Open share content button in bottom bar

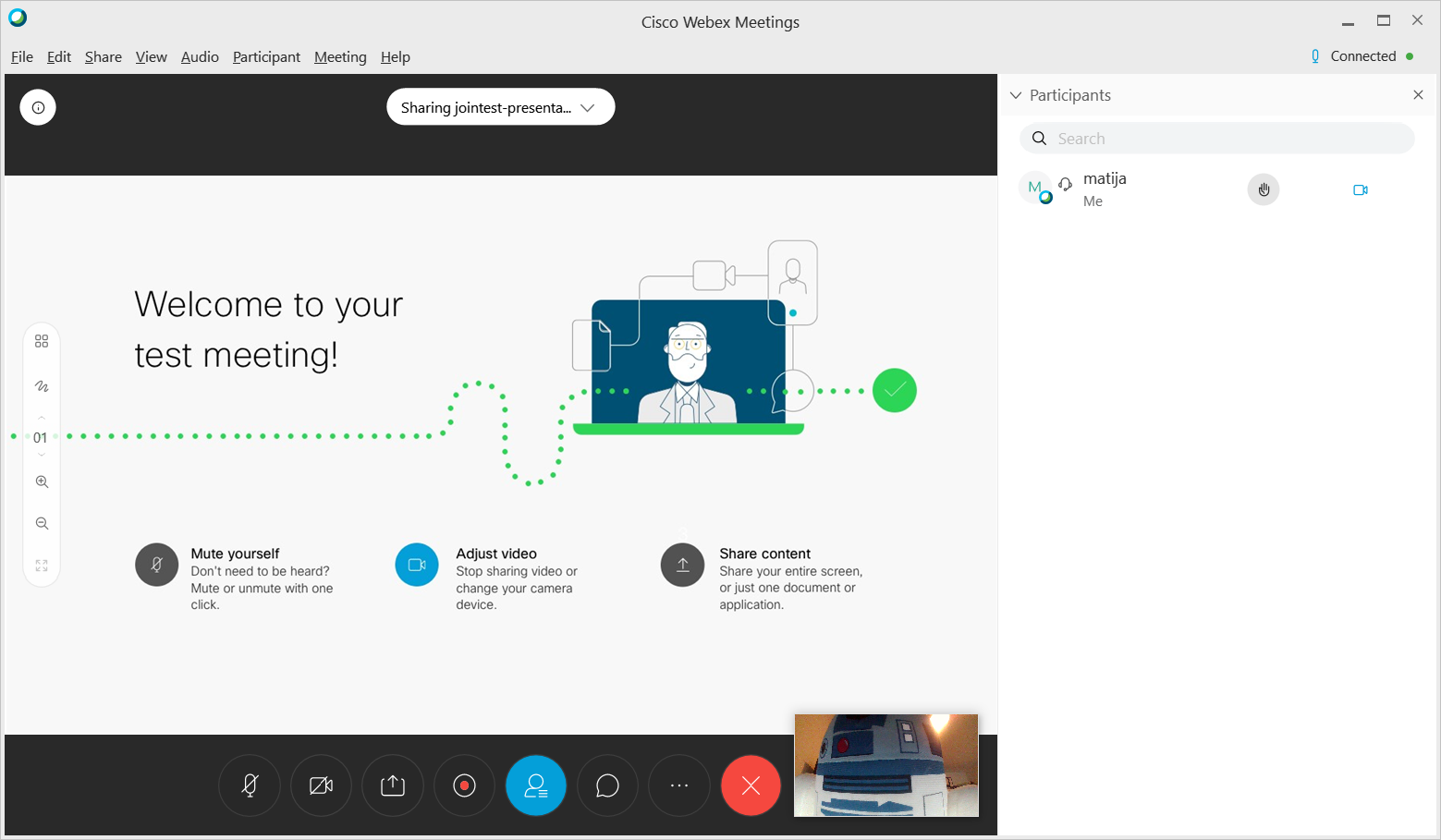click(393, 785)
